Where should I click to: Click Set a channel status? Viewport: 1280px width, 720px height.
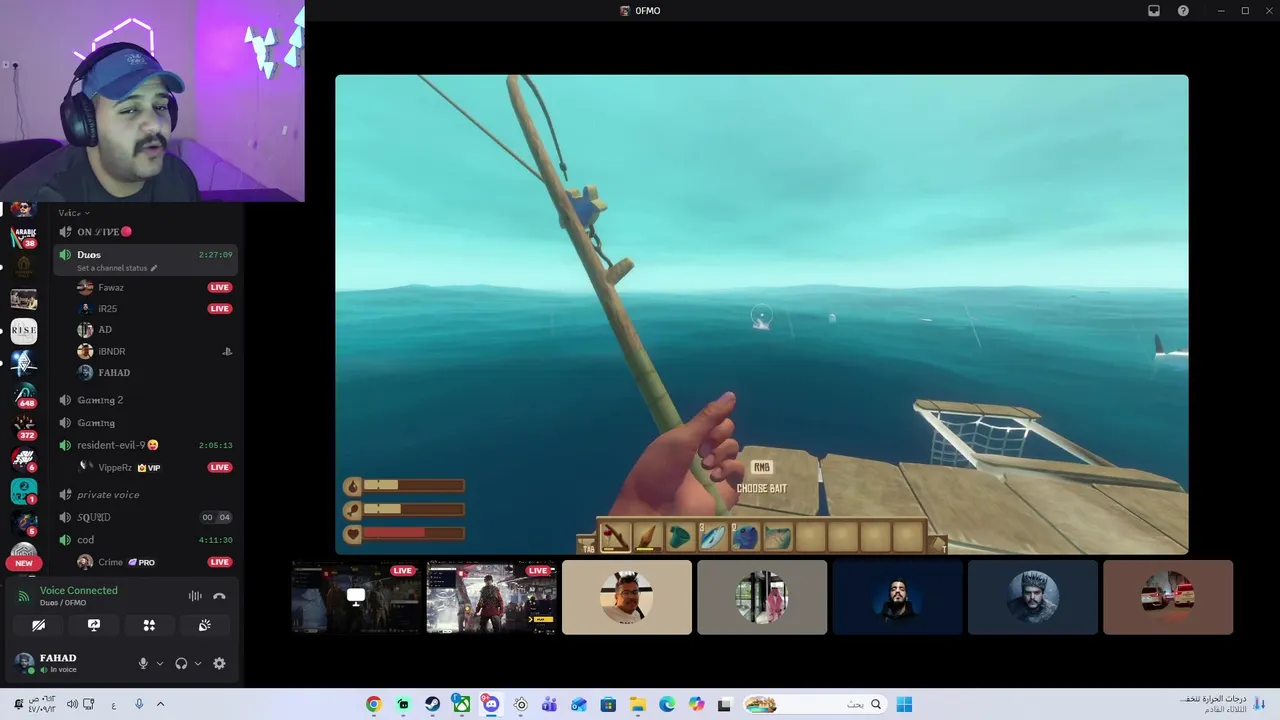117,268
